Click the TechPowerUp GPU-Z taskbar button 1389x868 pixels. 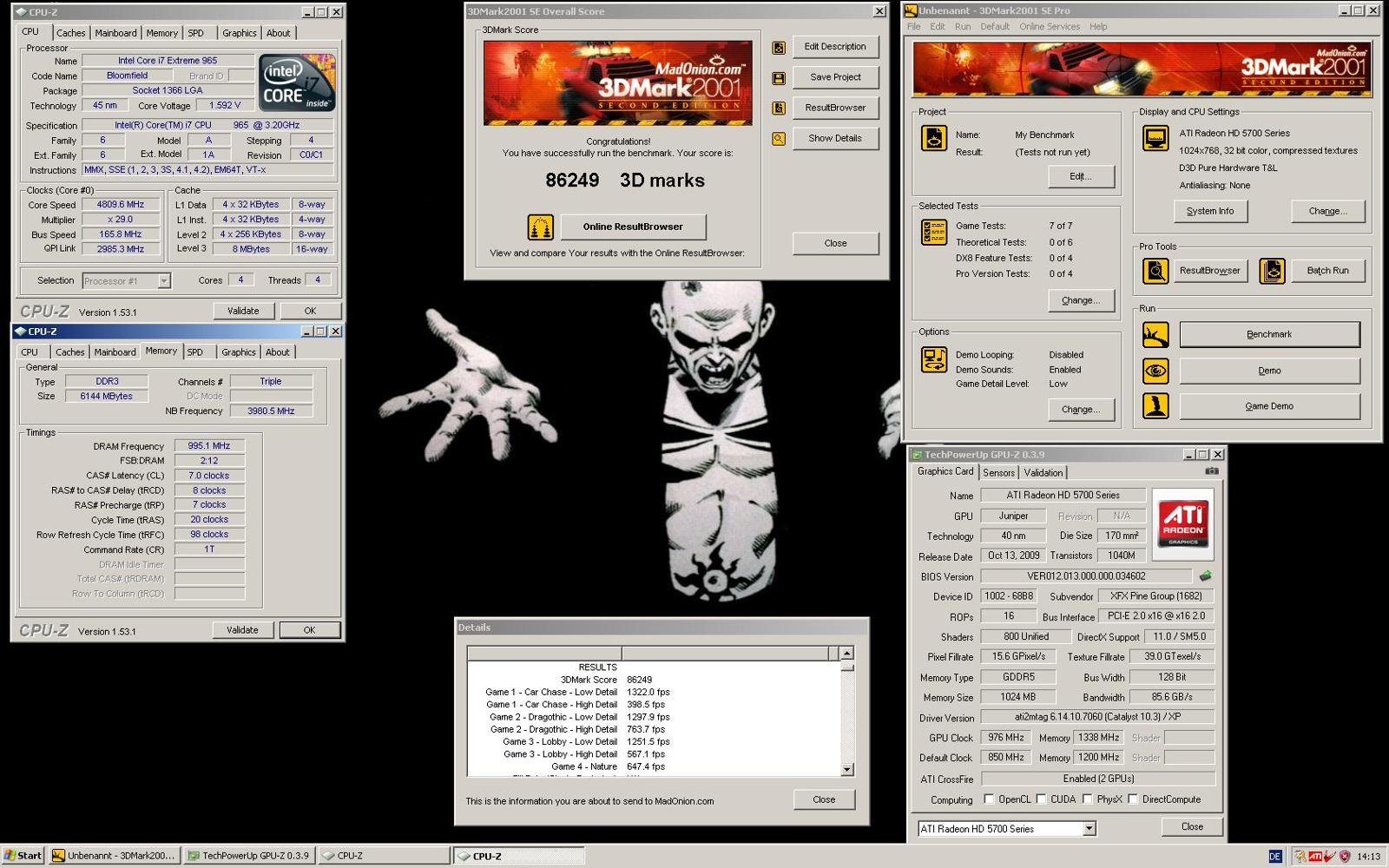(x=249, y=856)
